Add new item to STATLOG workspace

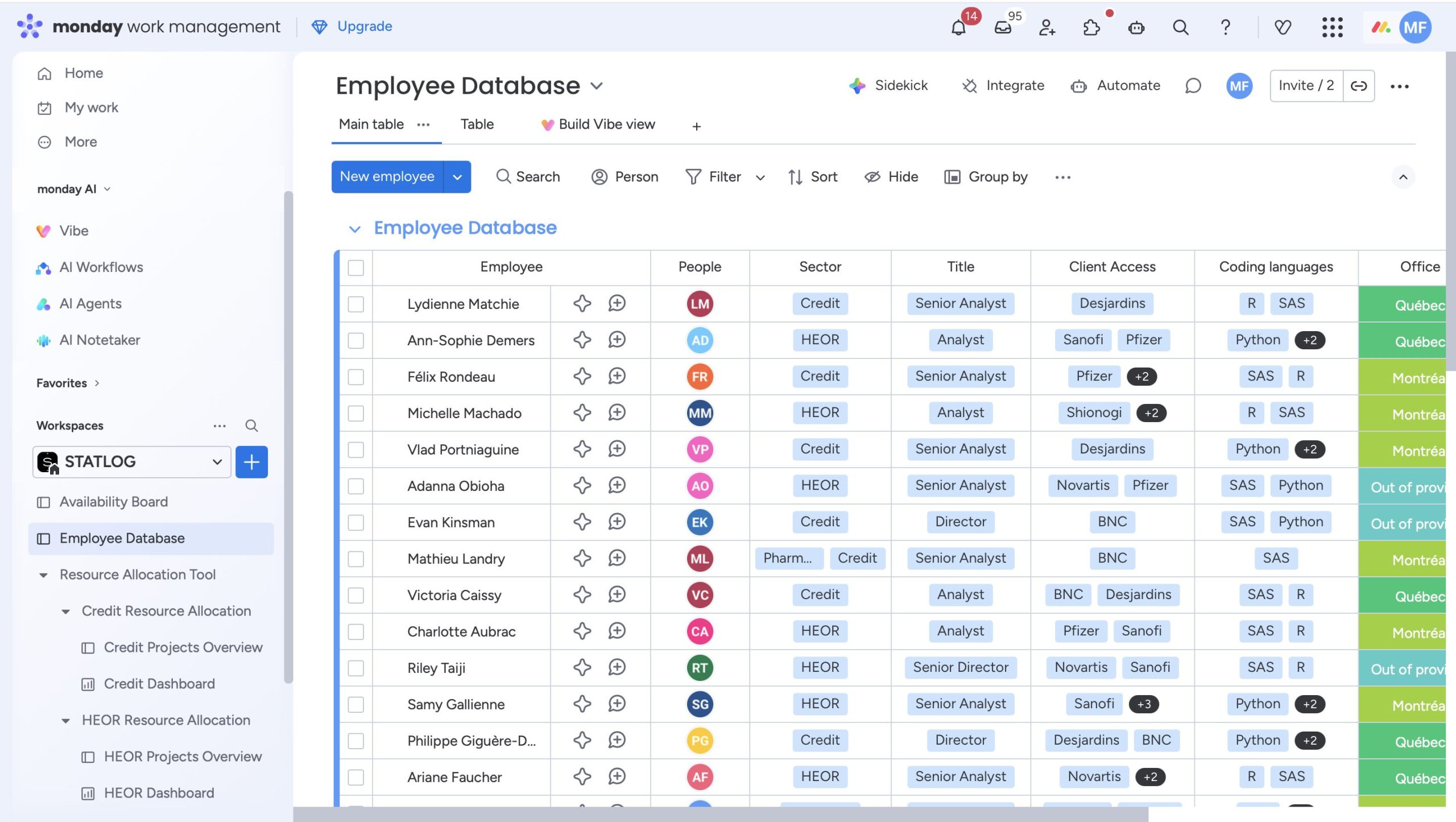251,462
